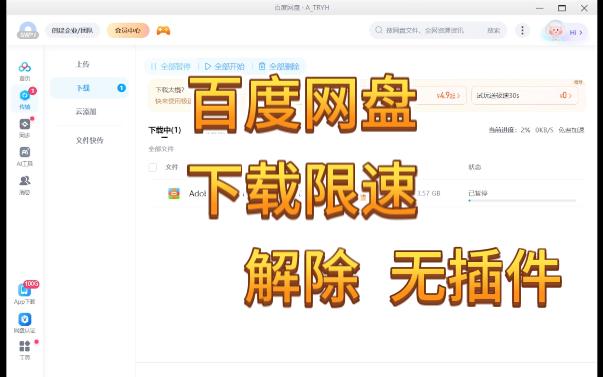The height and width of the screenshot is (377, 603).
Task: Maximize the Baidu Netdisk window
Action: tap(562, 8)
